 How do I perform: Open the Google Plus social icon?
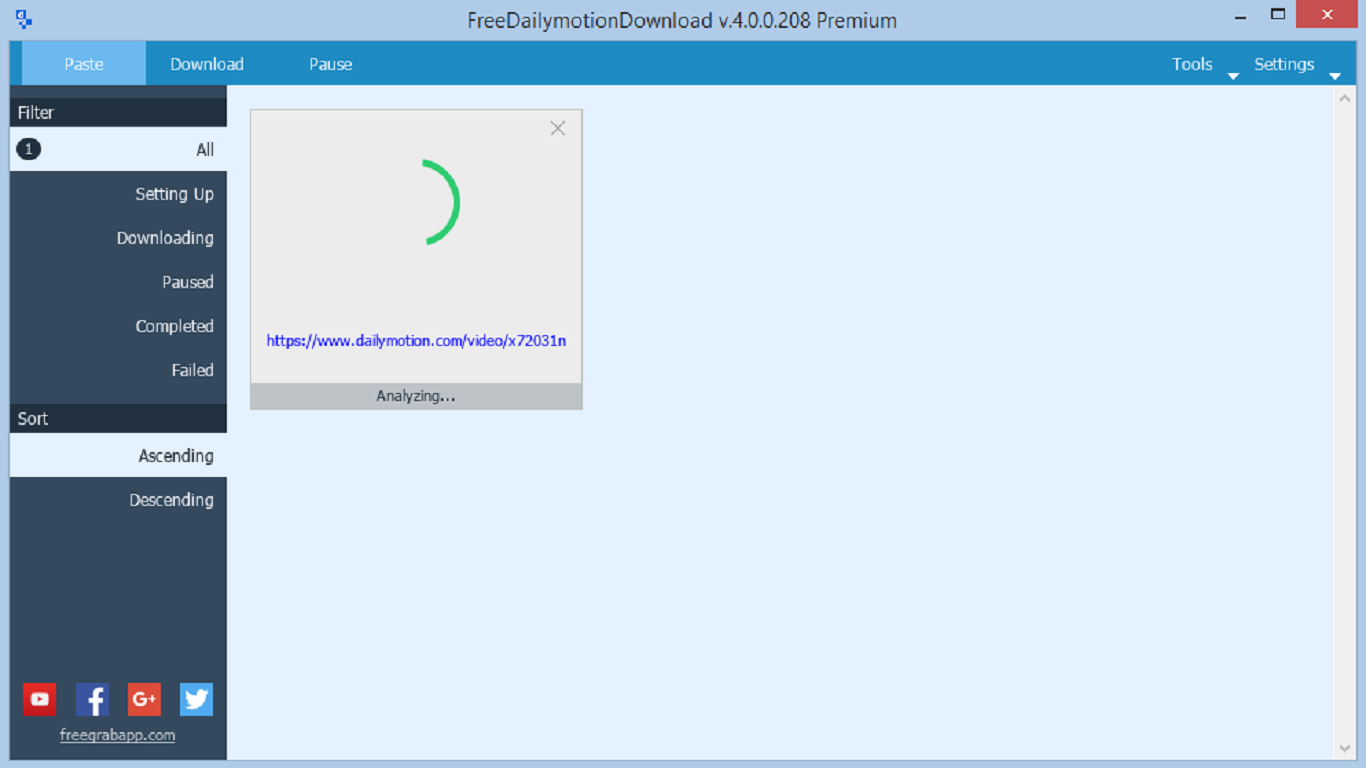point(144,699)
